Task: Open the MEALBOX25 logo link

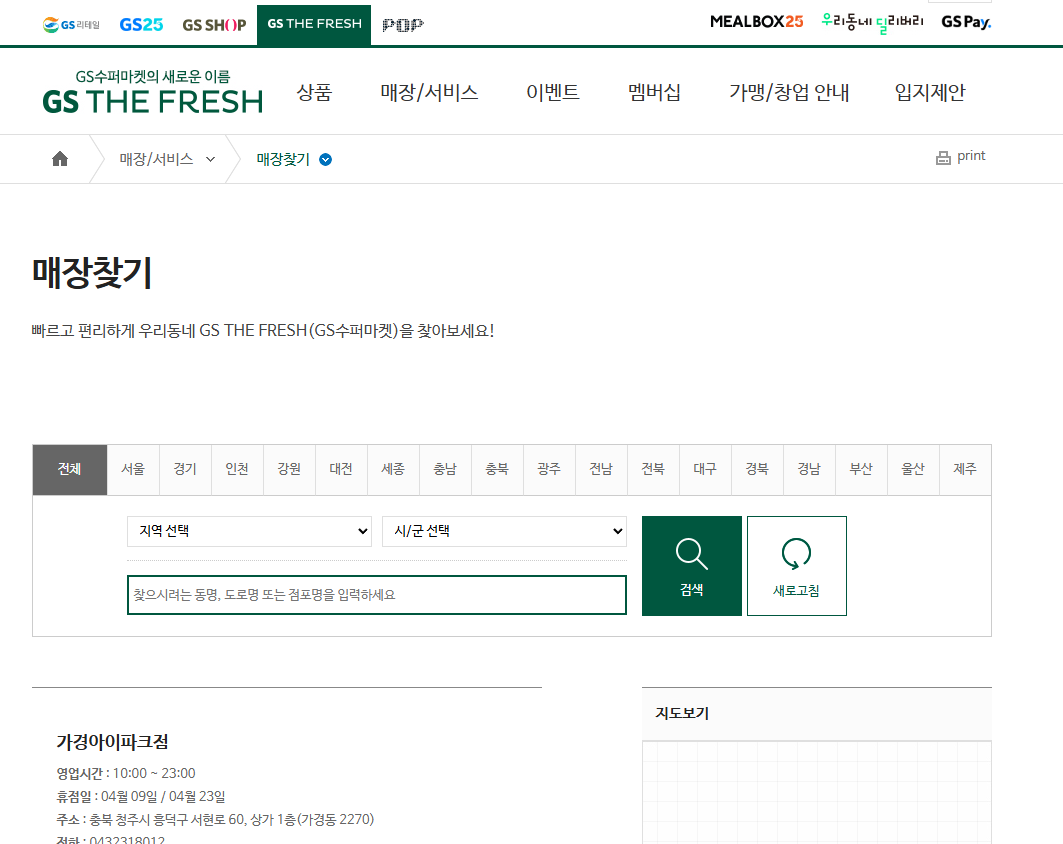Action: tap(757, 22)
